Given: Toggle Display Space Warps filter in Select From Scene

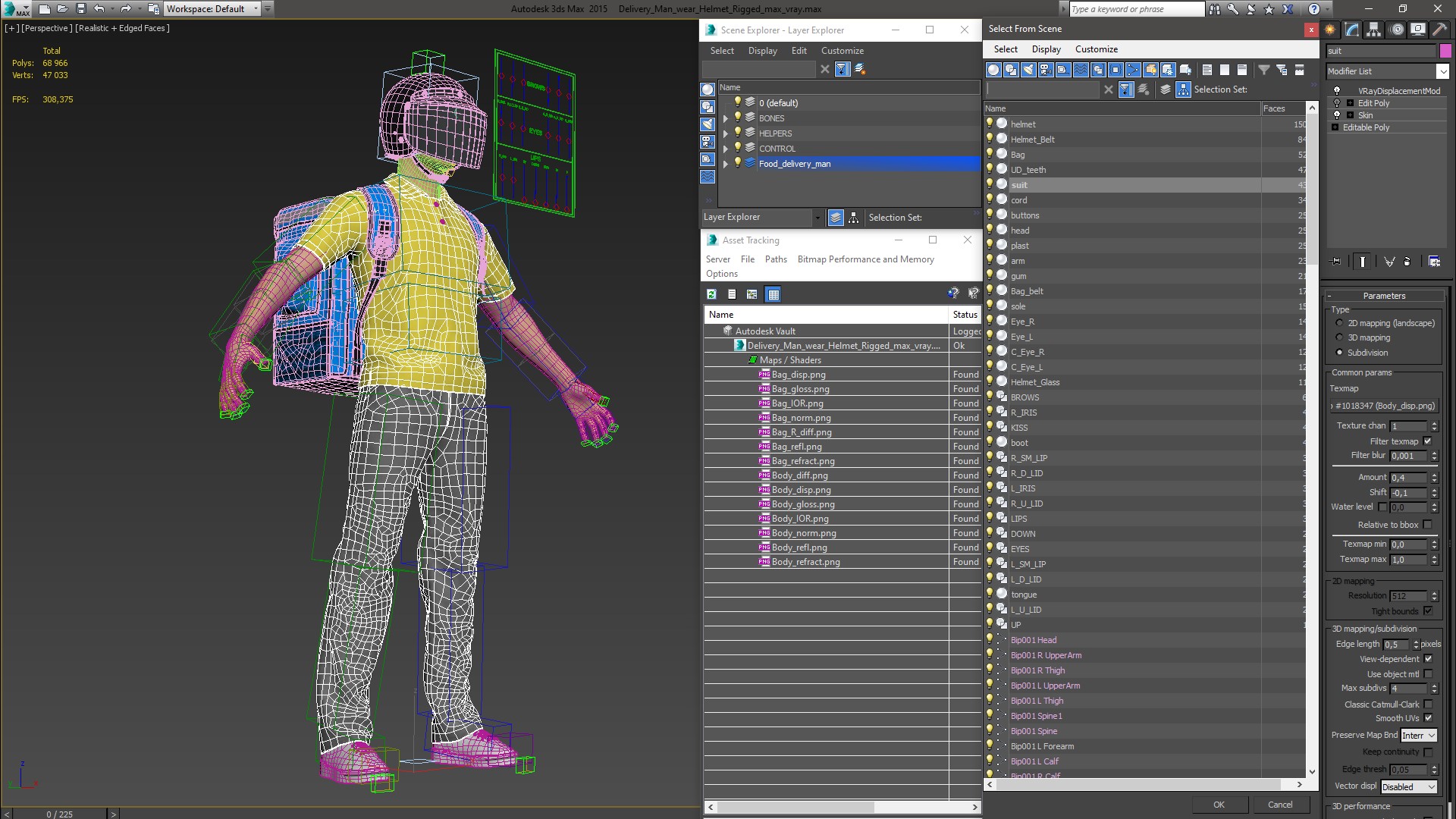Looking at the screenshot, I should (x=1081, y=70).
